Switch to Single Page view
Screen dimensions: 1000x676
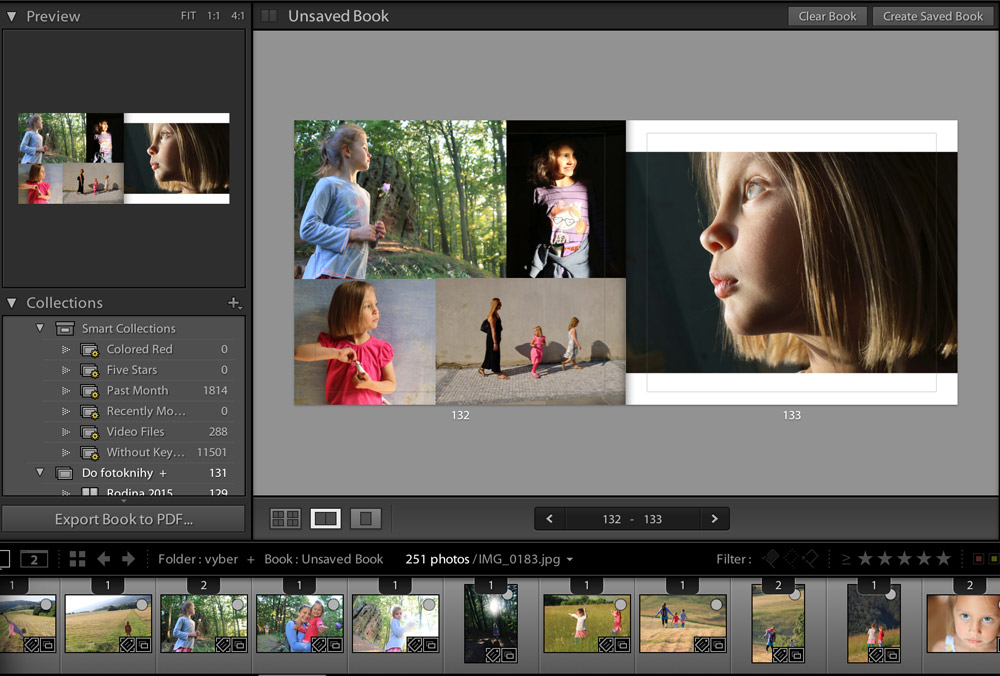pyautogui.click(x=366, y=519)
